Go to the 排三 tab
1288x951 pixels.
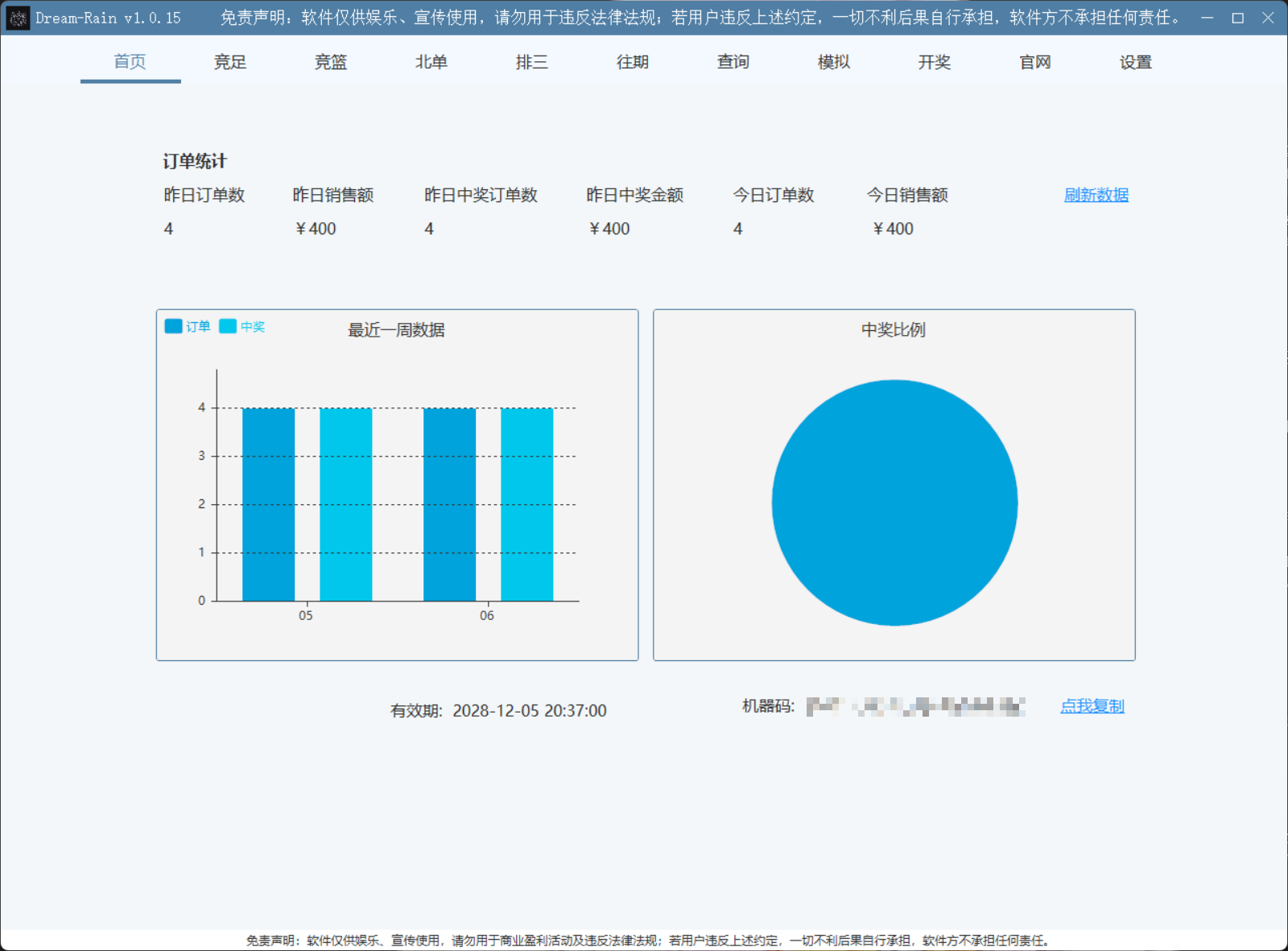[x=532, y=62]
